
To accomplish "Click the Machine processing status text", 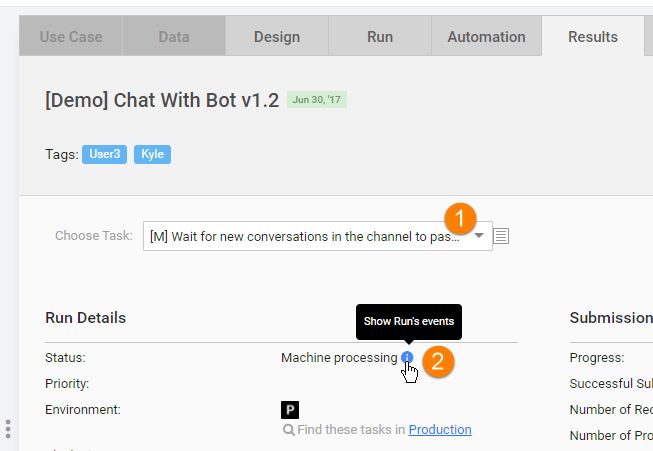I will click(339, 358).
